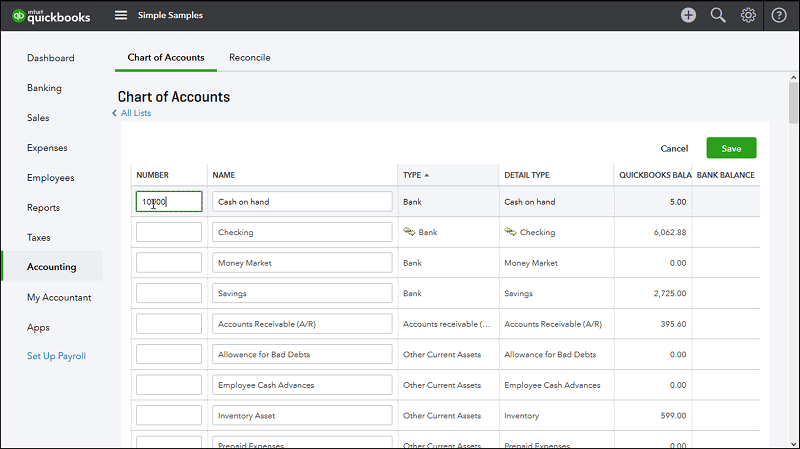Click BANK BALANCE column header
Viewport: 800px width, 449px height.
point(726,175)
